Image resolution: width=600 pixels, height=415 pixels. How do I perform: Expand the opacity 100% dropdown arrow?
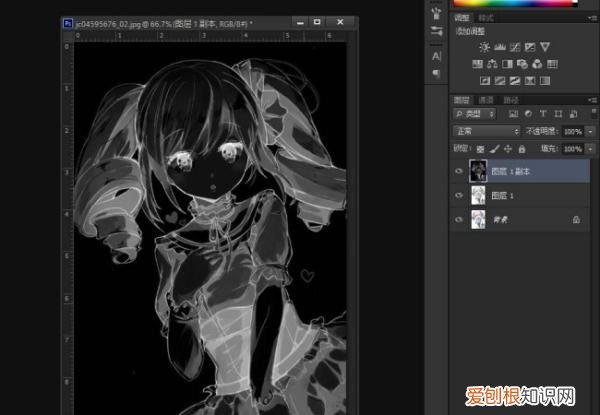coord(590,132)
